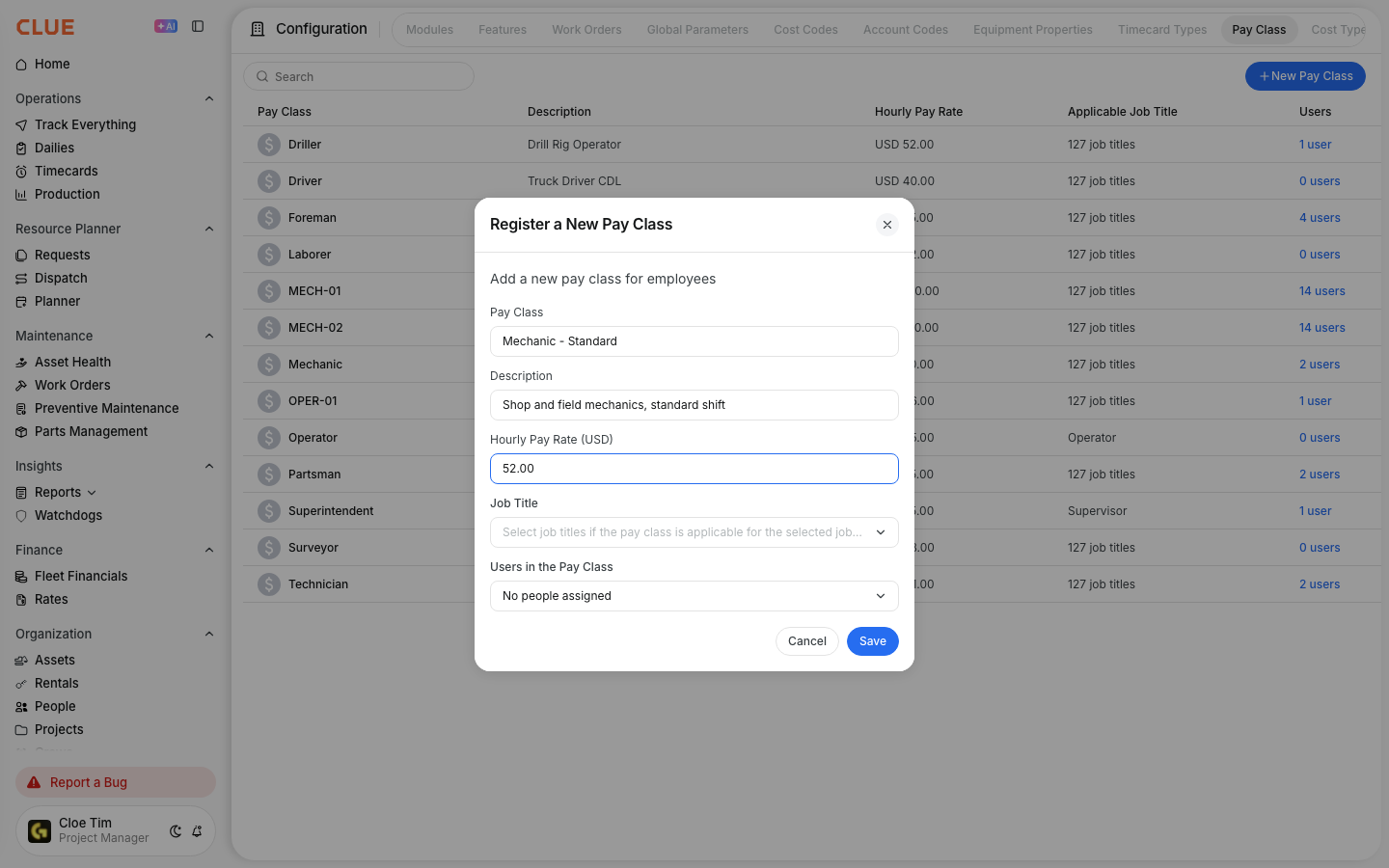Open the 14 users link for MECH-01
Image resolution: width=1389 pixels, height=868 pixels.
[x=1321, y=291]
